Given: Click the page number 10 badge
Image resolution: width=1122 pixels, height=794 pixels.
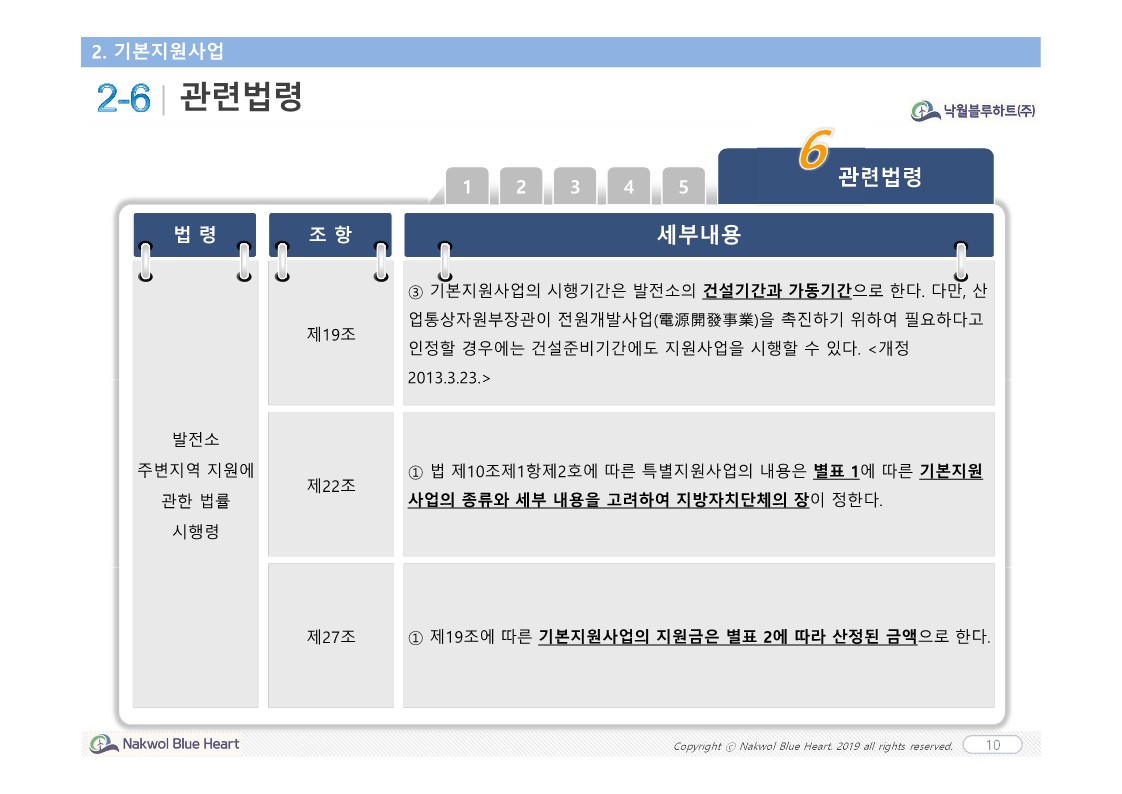Looking at the screenshot, I should point(992,745).
